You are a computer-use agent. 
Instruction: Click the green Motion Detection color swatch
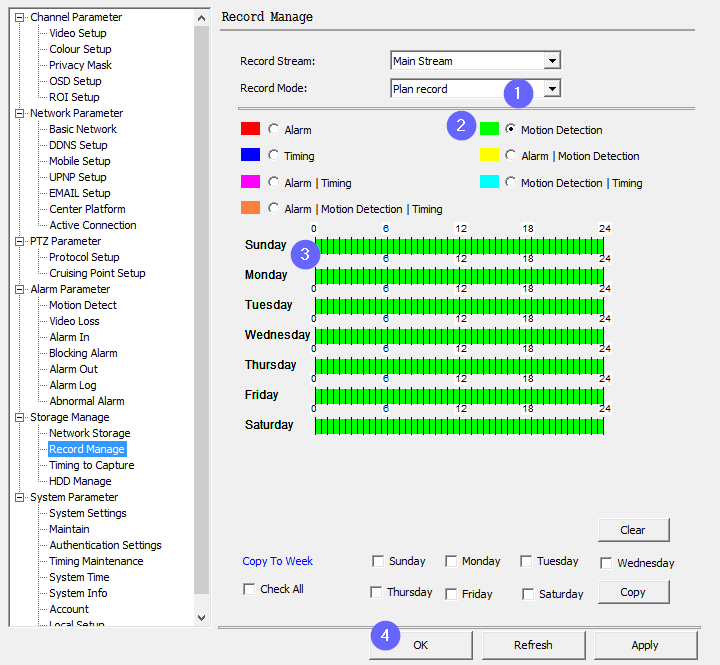[489, 129]
